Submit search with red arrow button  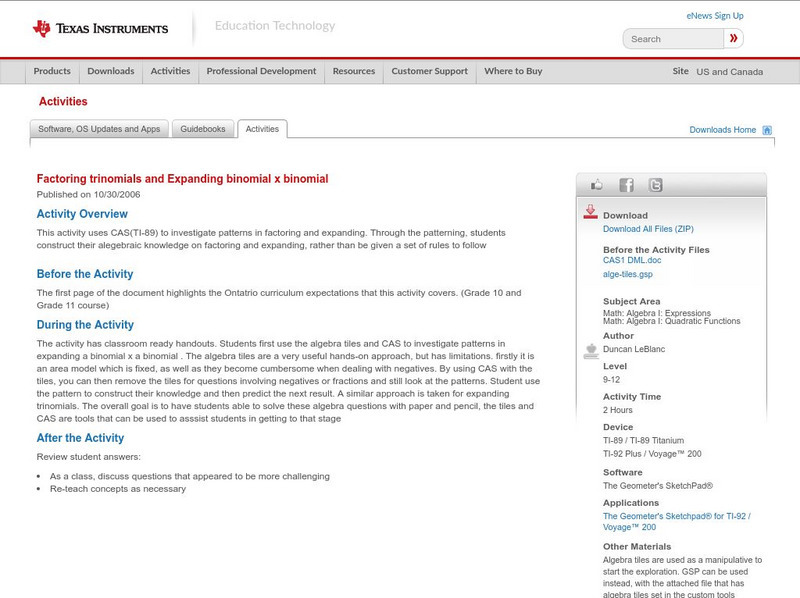[733, 38]
